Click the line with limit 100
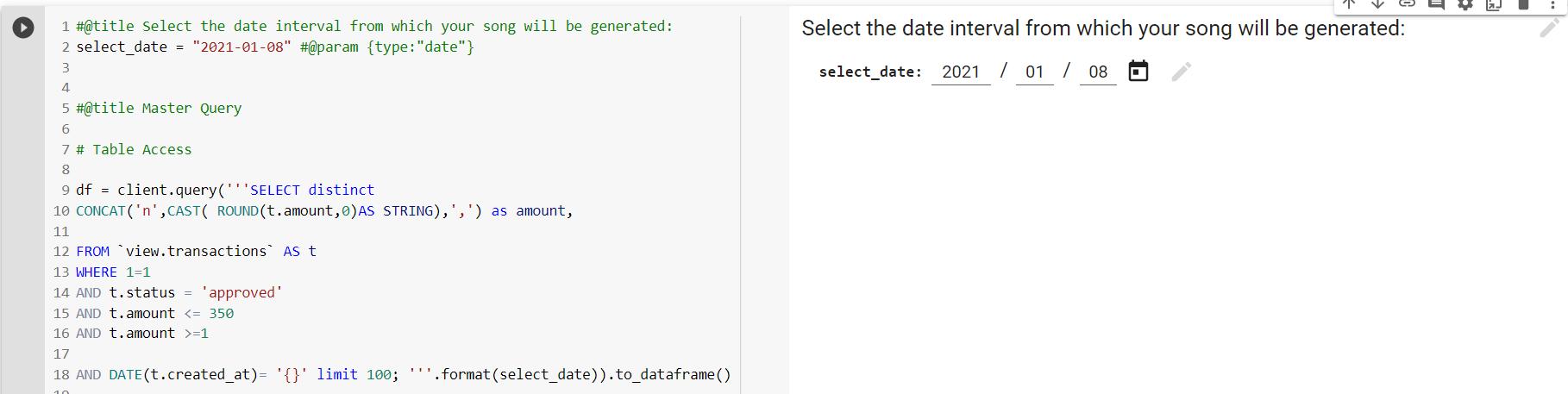 [x=403, y=374]
